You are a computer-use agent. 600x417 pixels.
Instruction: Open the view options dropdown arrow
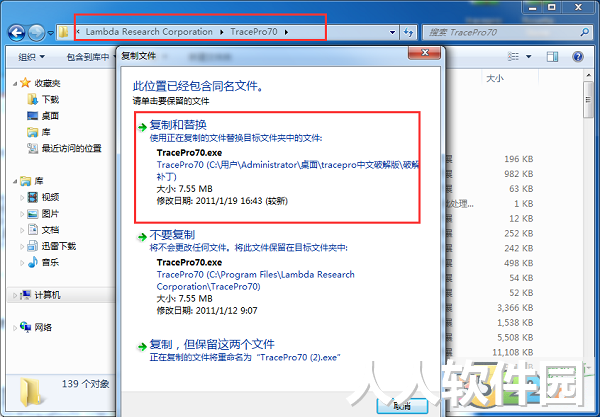[529, 57]
